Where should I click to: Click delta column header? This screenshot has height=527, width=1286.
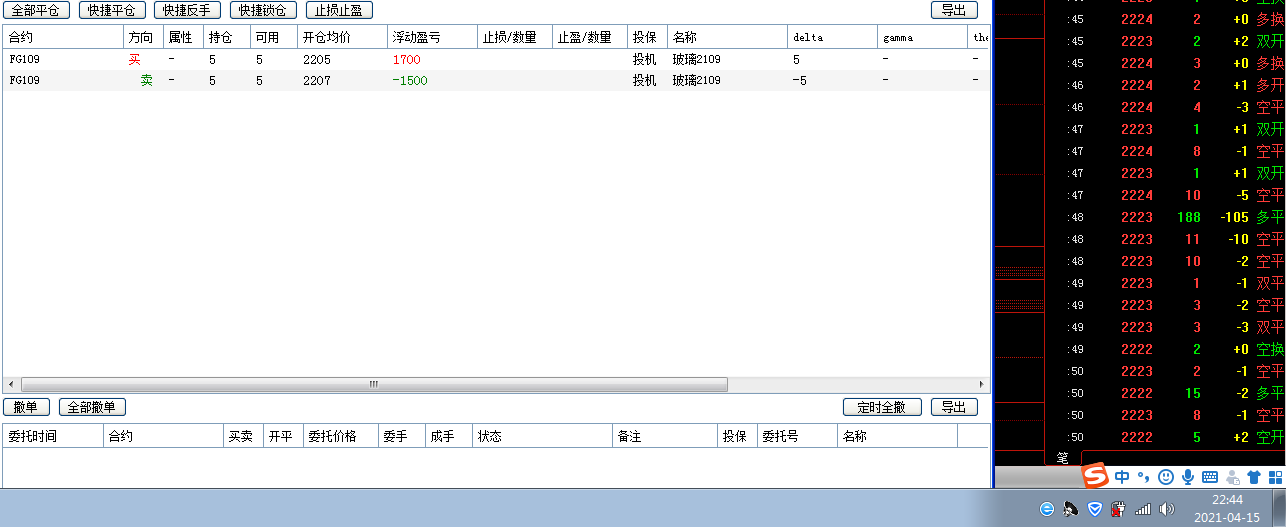pyautogui.click(x=832, y=37)
